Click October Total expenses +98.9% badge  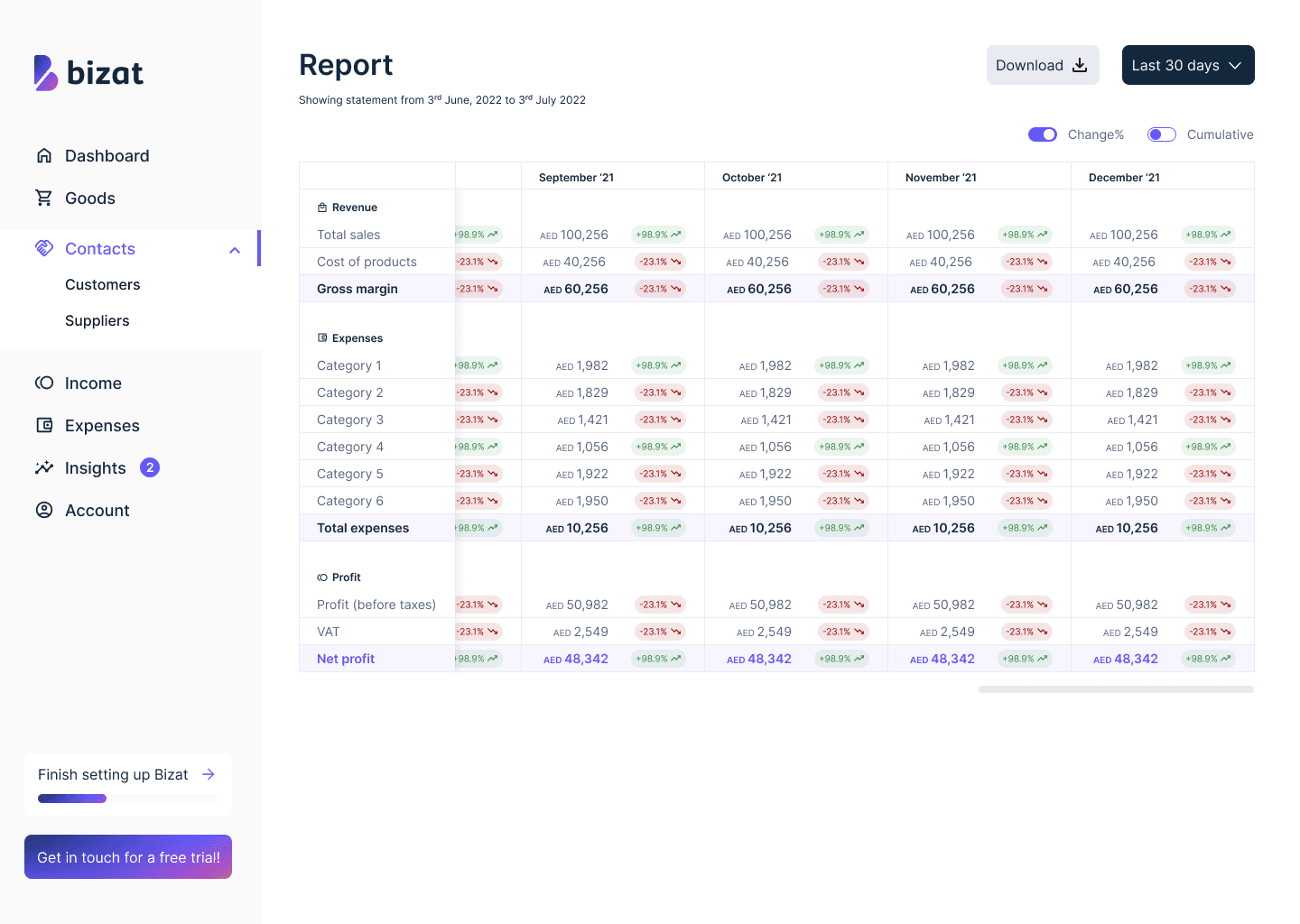tap(841, 528)
